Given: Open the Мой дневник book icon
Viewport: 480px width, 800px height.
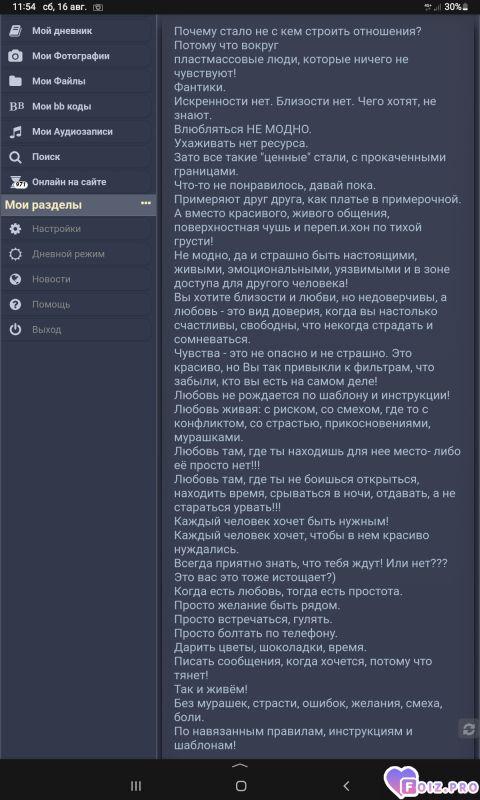Looking at the screenshot, I should point(16,31).
